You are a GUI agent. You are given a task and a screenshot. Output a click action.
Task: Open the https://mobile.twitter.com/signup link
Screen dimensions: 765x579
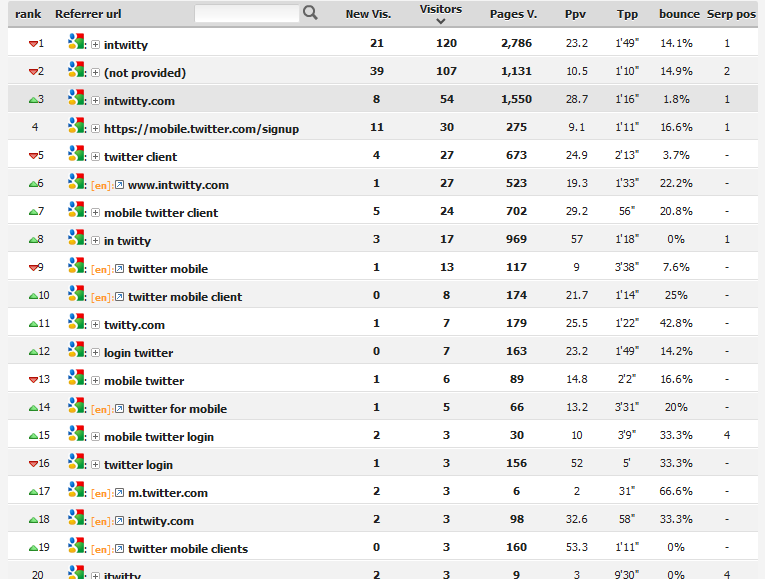[201, 129]
